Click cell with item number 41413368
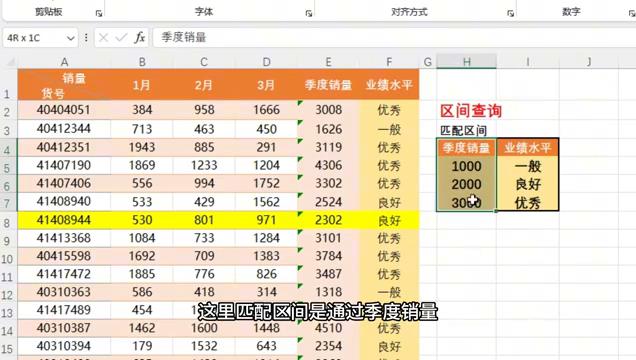Image resolution: width=636 pixels, height=360 pixels. (x=64, y=238)
